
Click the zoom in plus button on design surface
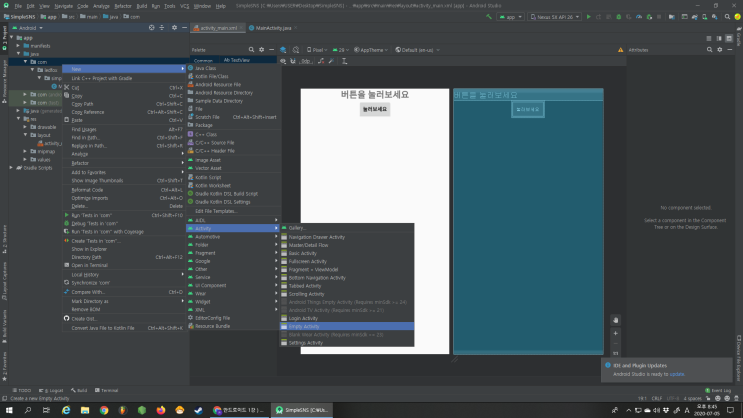coord(616,333)
